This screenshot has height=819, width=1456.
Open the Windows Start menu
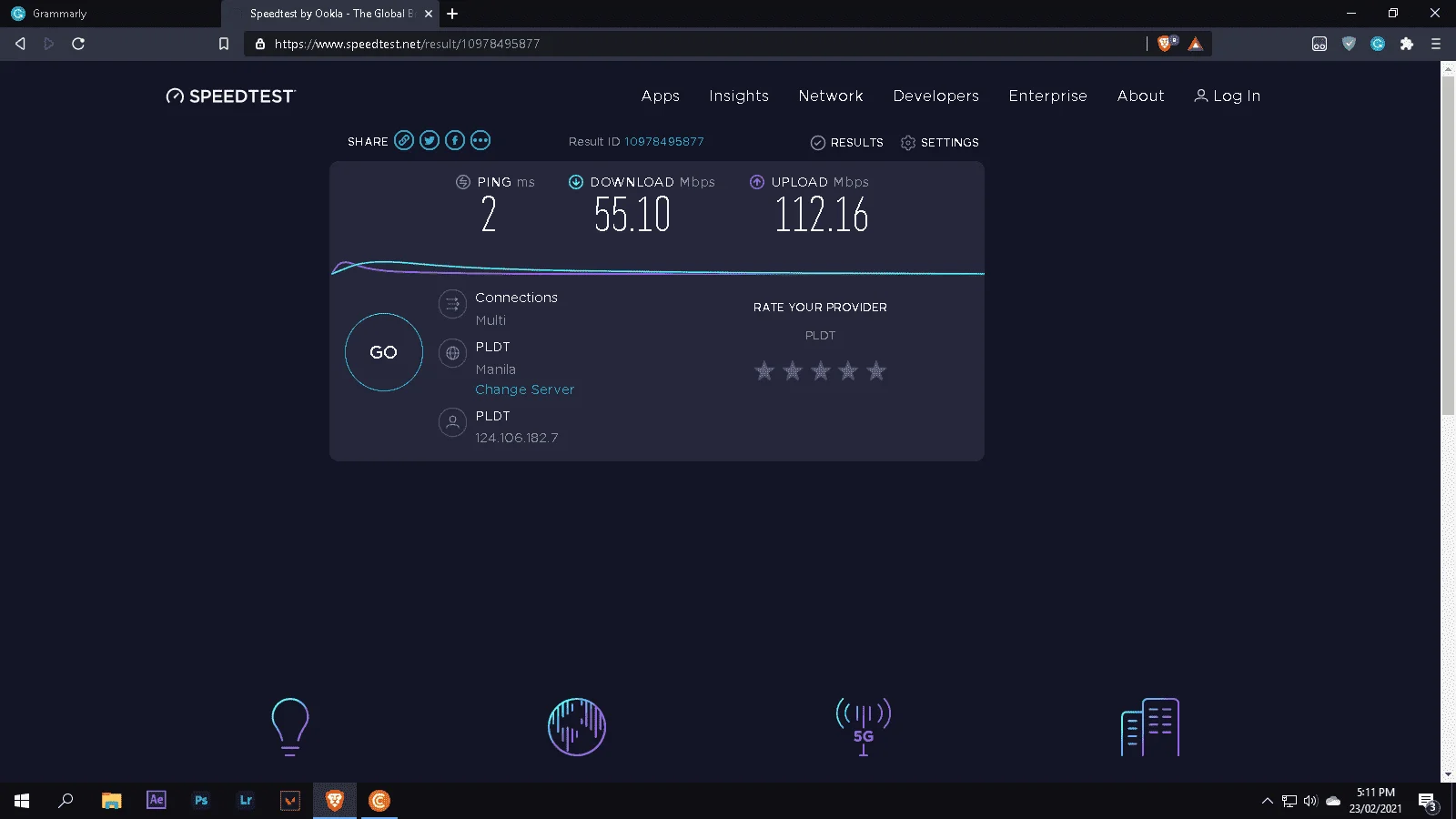(22, 801)
